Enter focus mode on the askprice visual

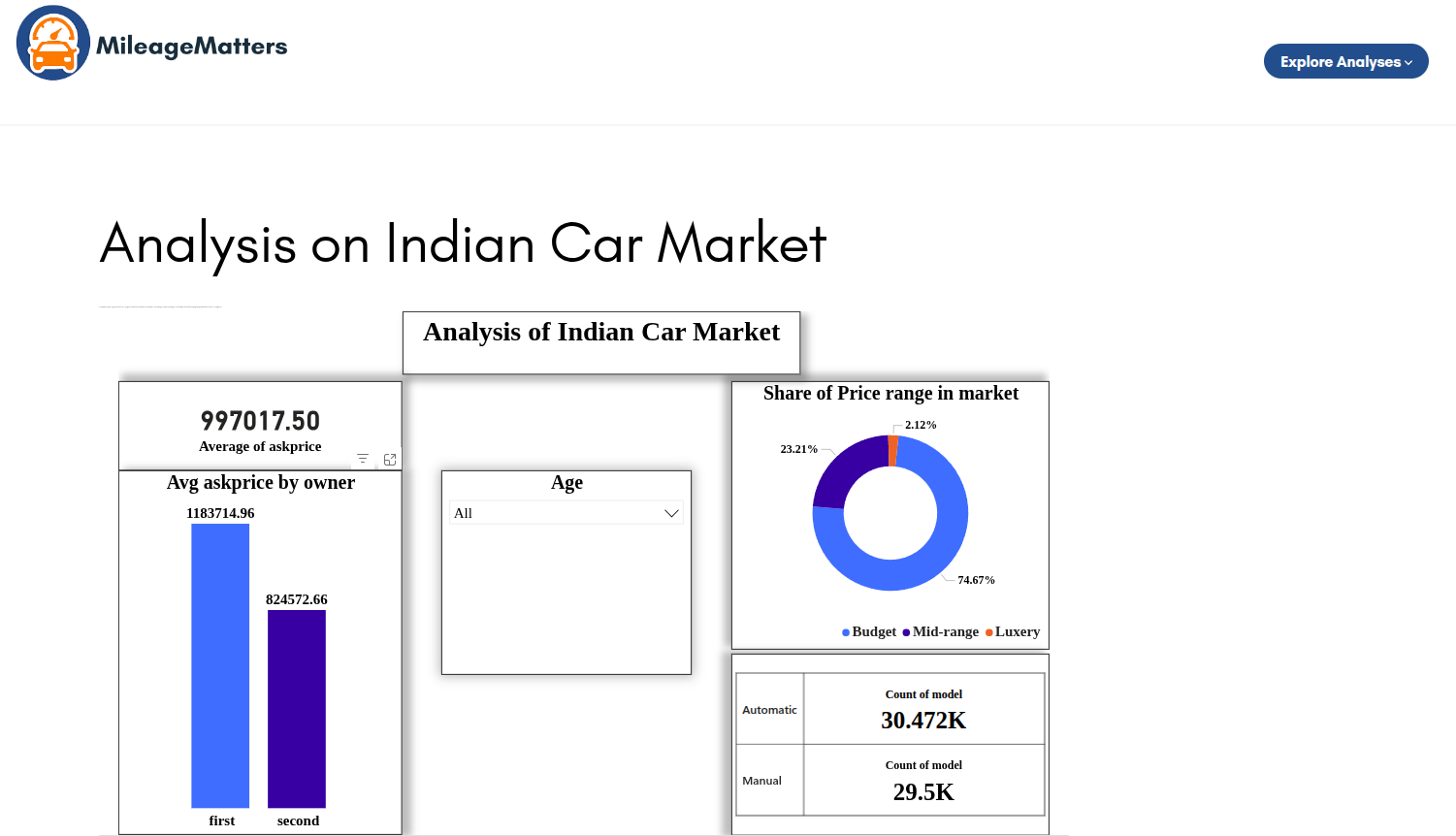390,459
